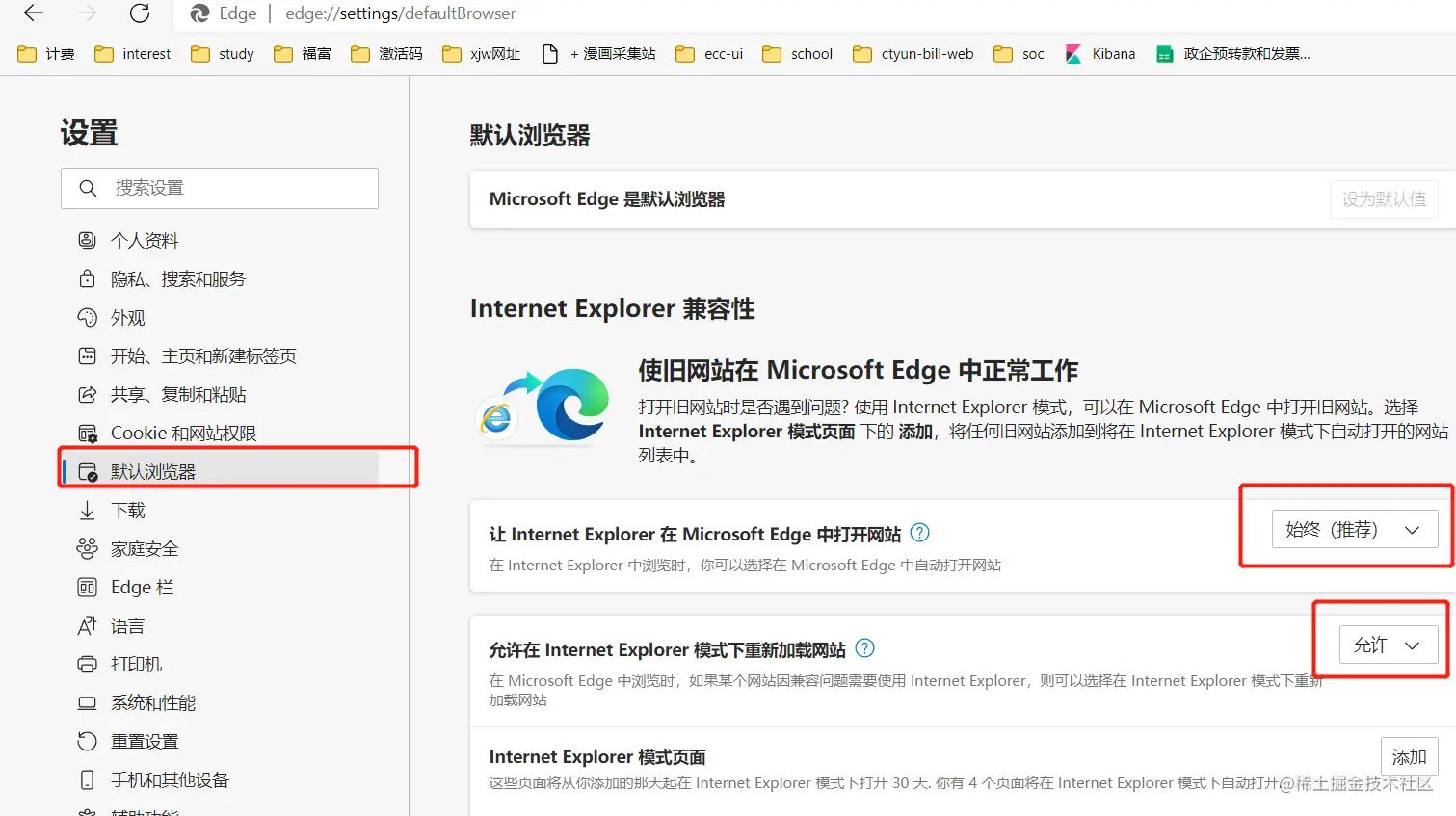This screenshot has height=816, width=1456.
Task: Click the 下载 download arrow icon
Action: click(89, 510)
